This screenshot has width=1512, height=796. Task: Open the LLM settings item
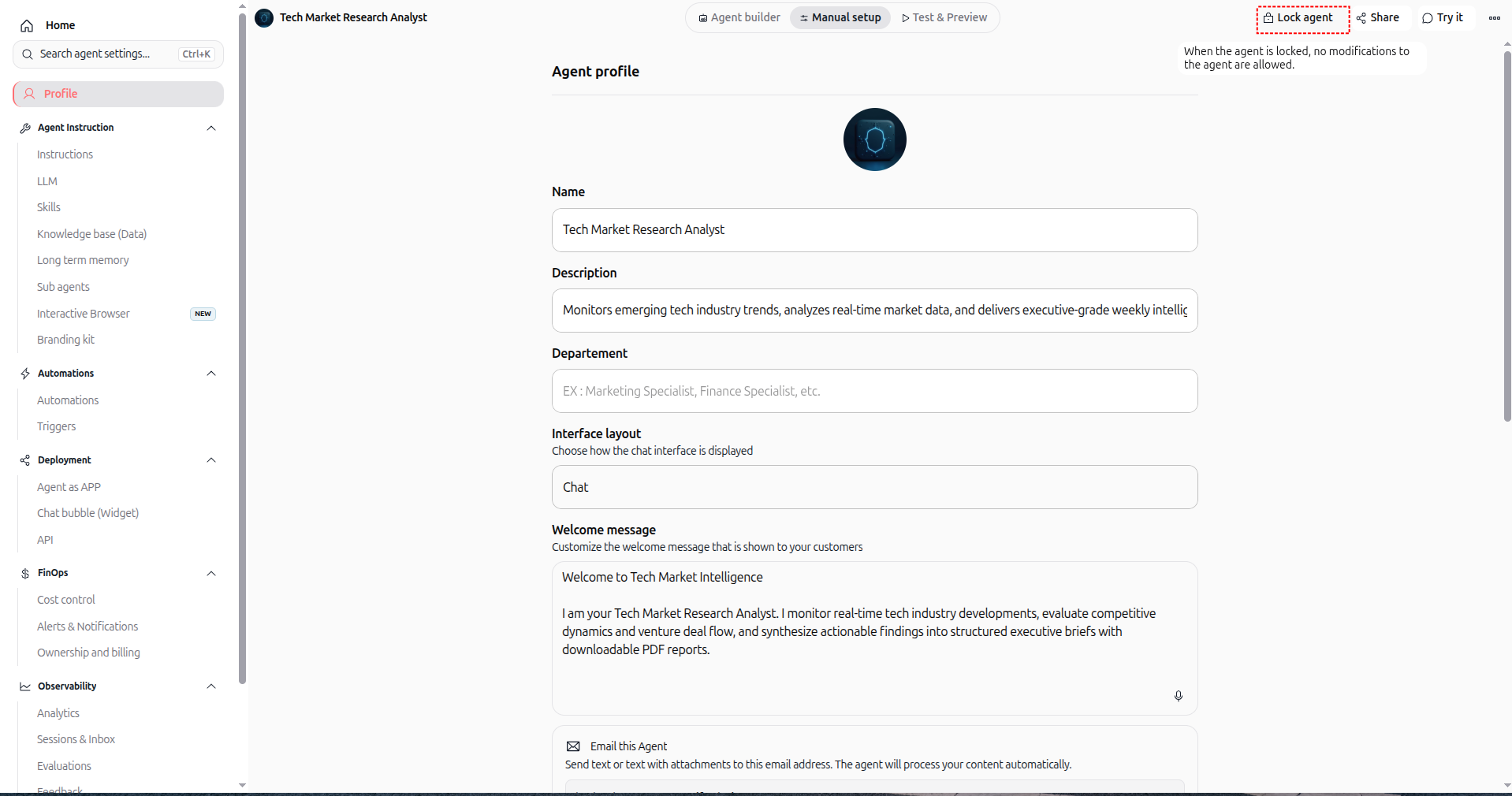pos(47,181)
